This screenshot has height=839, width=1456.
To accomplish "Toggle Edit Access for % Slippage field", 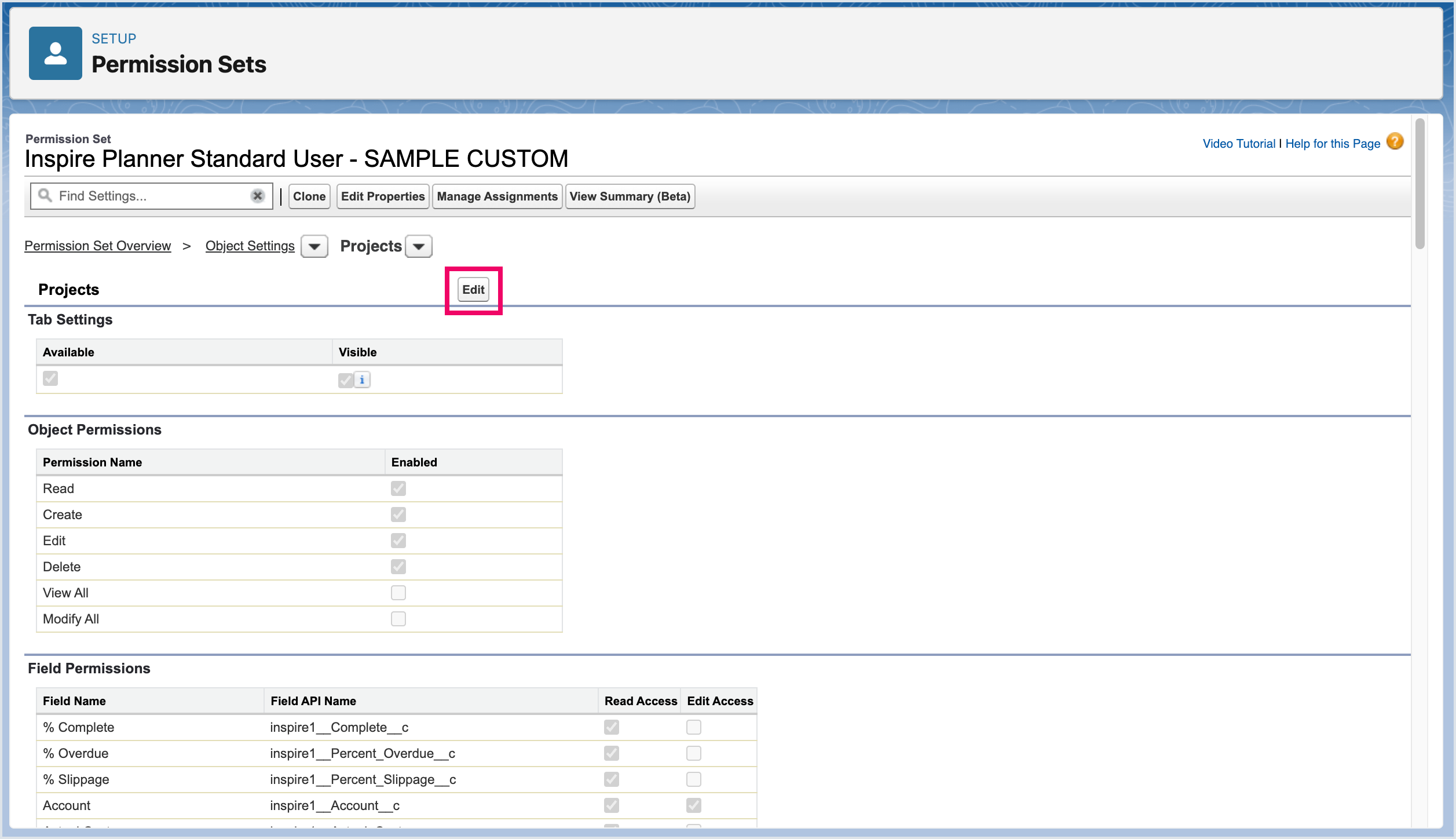I will pos(694,779).
